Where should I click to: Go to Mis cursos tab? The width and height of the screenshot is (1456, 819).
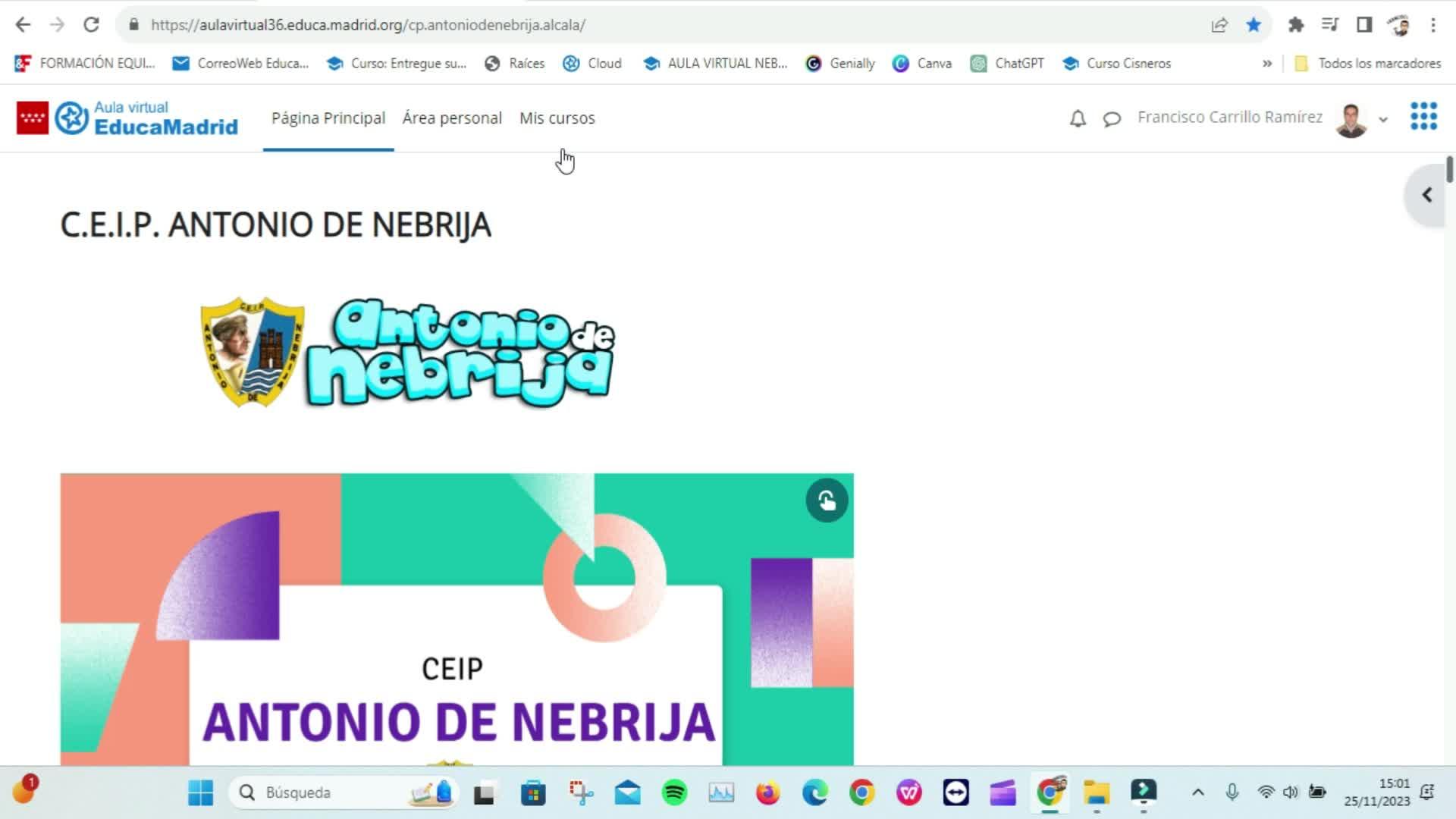coord(557,118)
